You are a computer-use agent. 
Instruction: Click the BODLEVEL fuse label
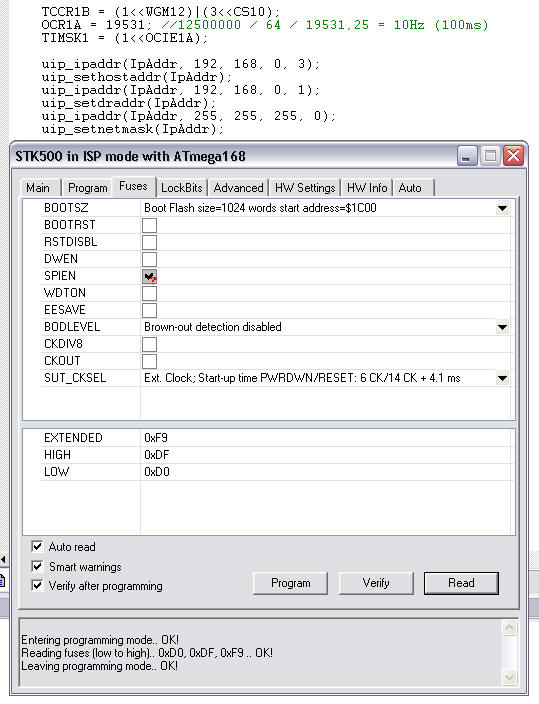[x=72, y=327]
